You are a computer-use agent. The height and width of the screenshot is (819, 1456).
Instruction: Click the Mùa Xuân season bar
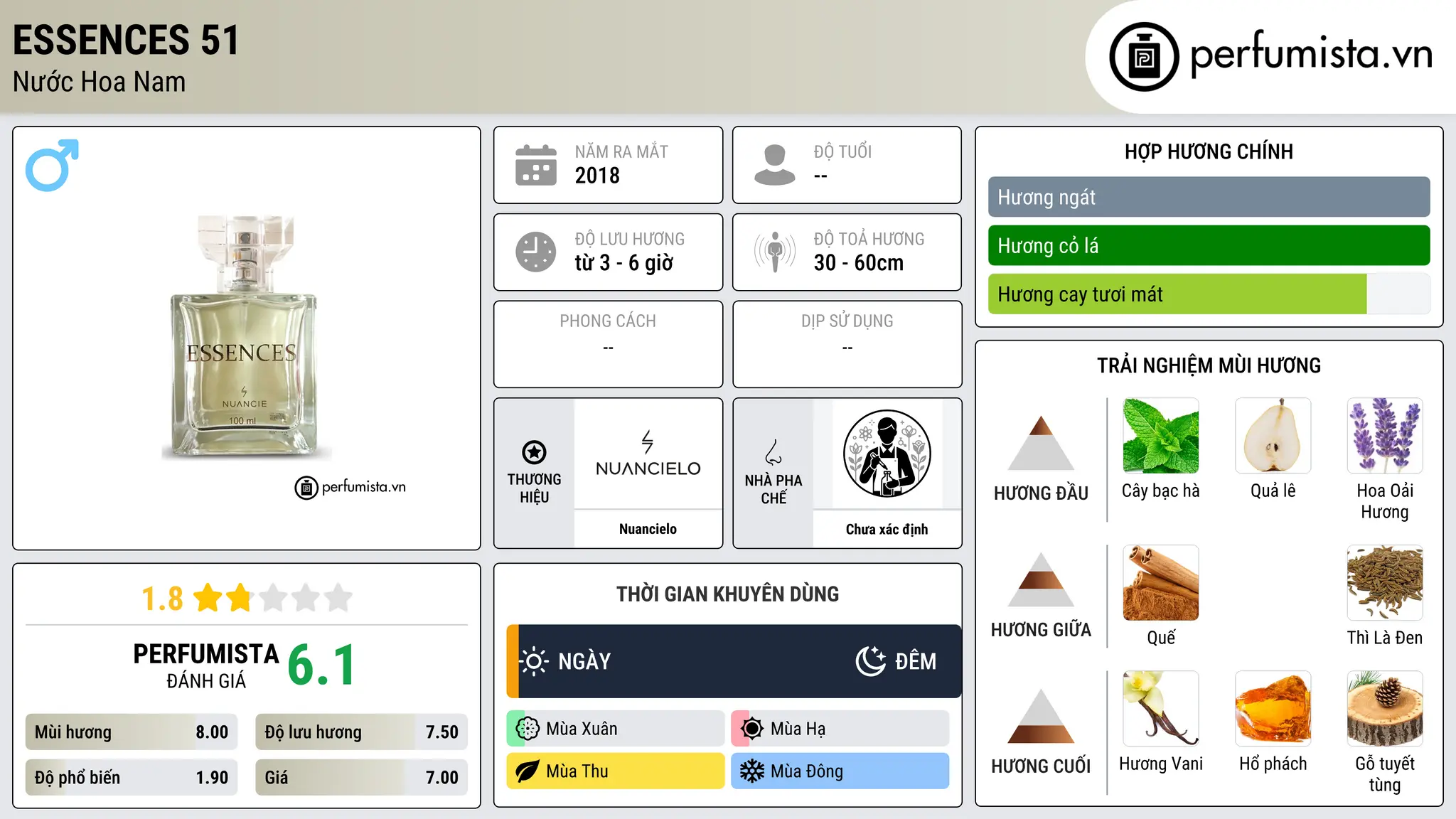tap(616, 729)
